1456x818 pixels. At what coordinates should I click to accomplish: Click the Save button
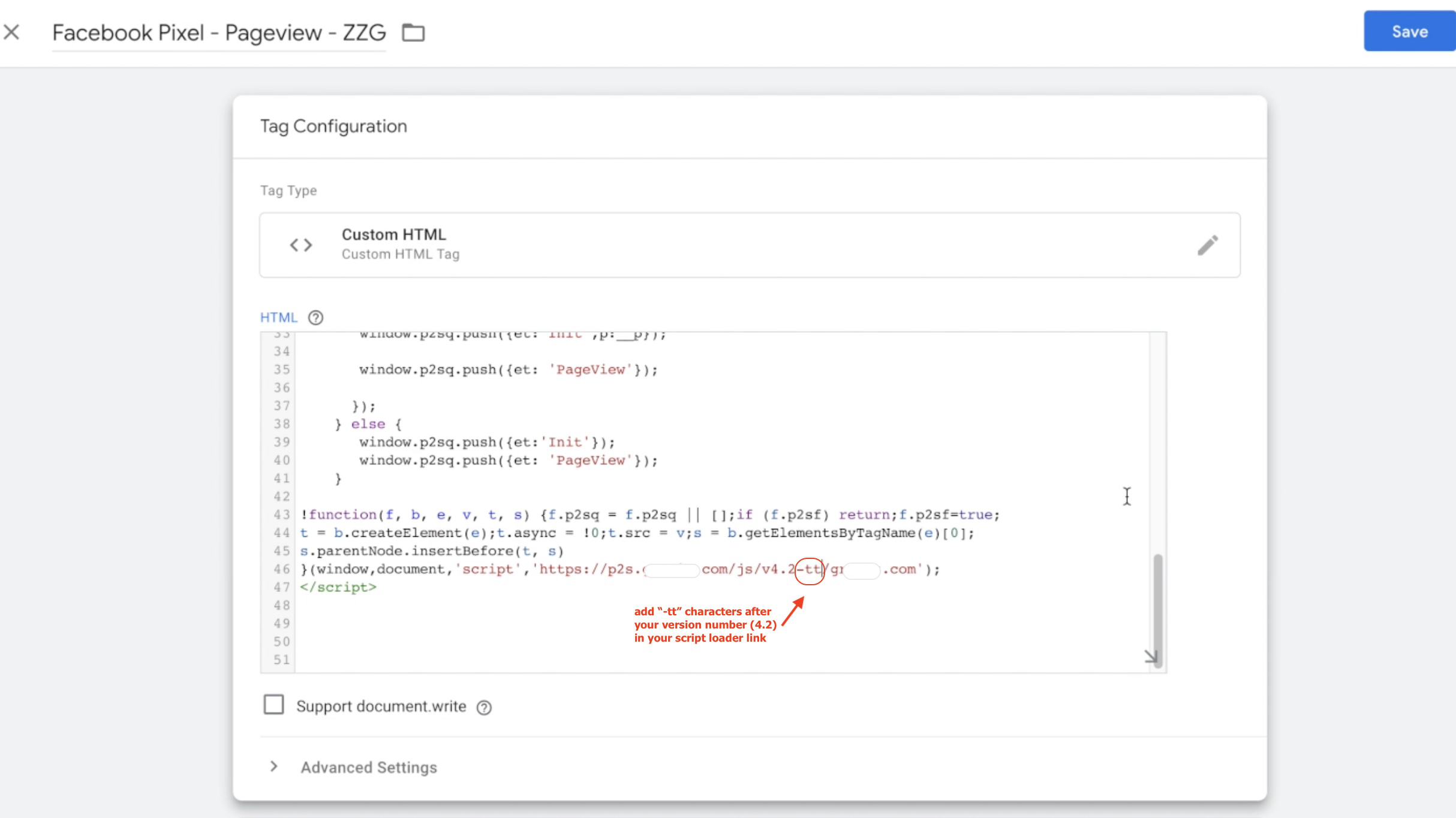(x=1409, y=31)
